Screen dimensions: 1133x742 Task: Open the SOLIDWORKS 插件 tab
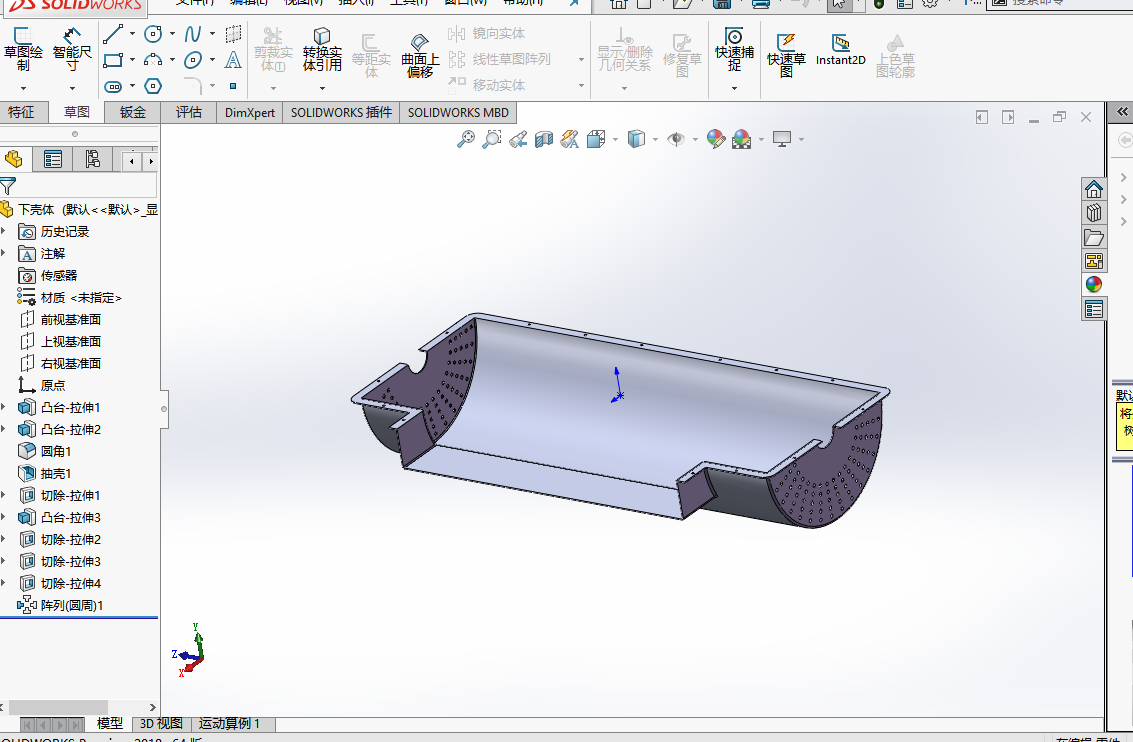click(x=341, y=112)
